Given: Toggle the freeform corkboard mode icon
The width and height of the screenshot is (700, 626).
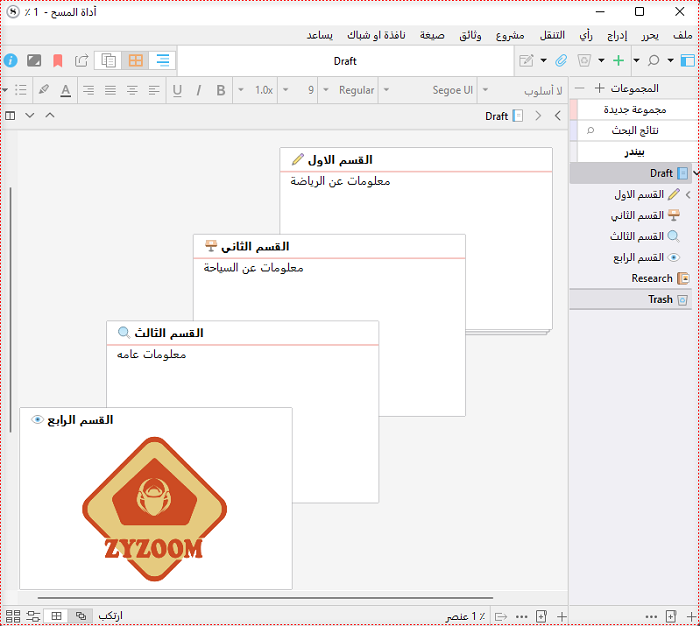Looking at the screenshot, I should 81,616.
